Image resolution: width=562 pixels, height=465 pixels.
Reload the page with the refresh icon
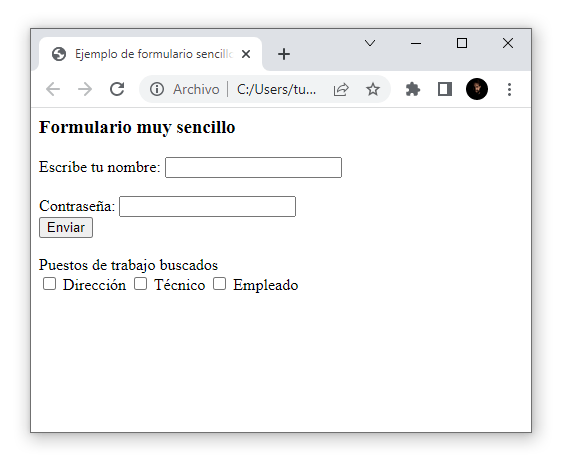[x=117, y=89]
